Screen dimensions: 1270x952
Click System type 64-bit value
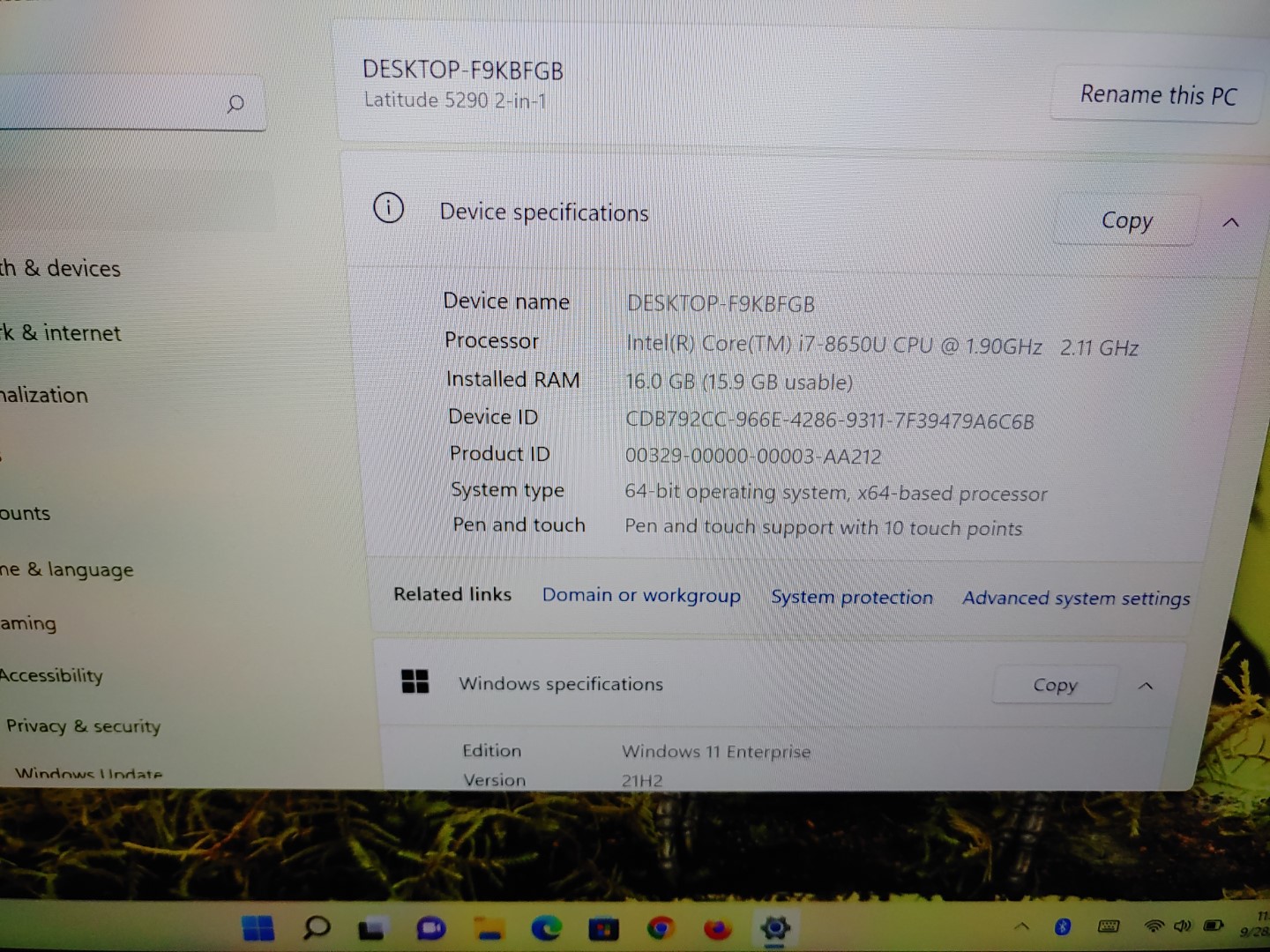[836, 492]
